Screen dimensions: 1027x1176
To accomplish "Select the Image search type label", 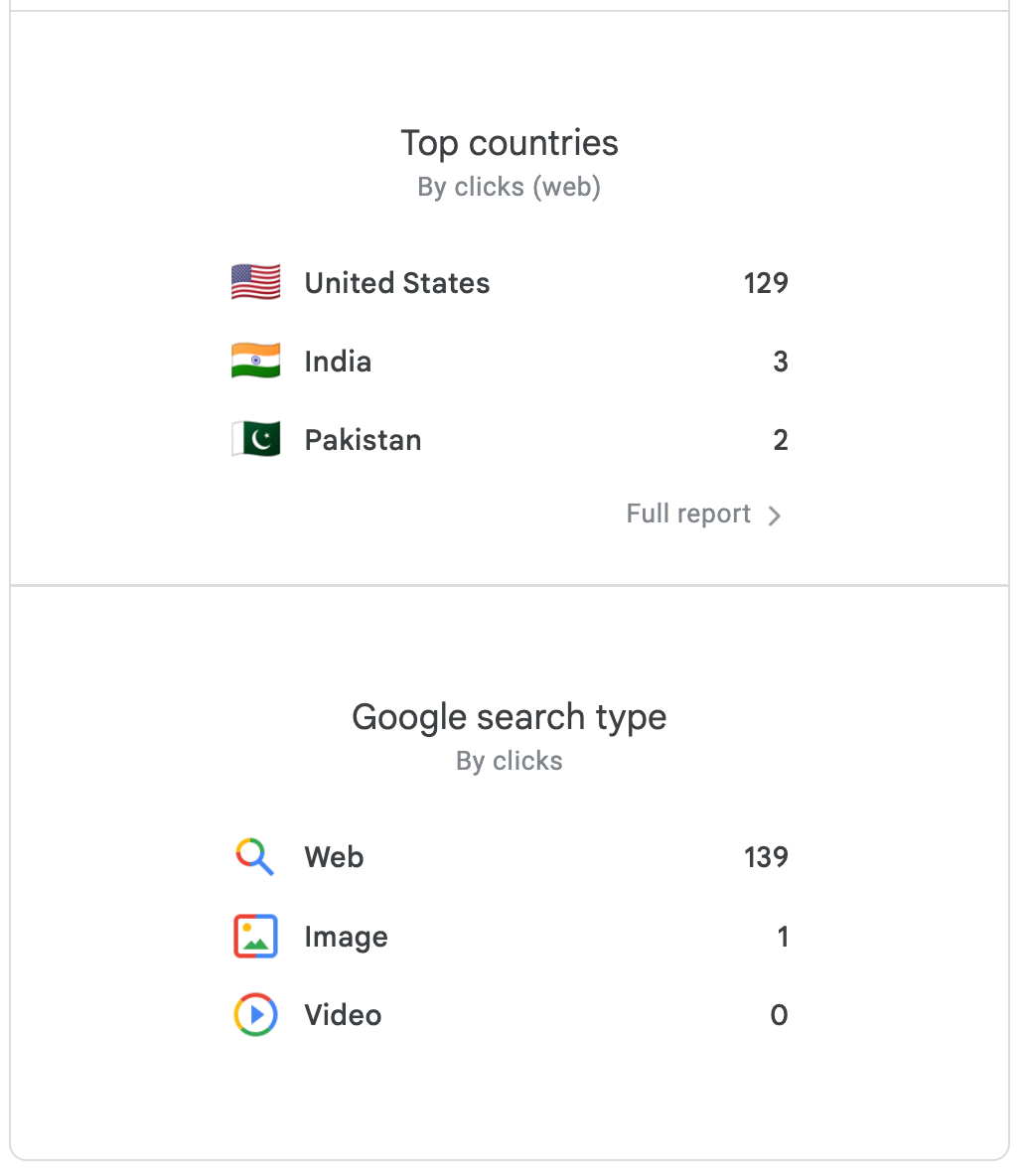I will tap(346, 937).
